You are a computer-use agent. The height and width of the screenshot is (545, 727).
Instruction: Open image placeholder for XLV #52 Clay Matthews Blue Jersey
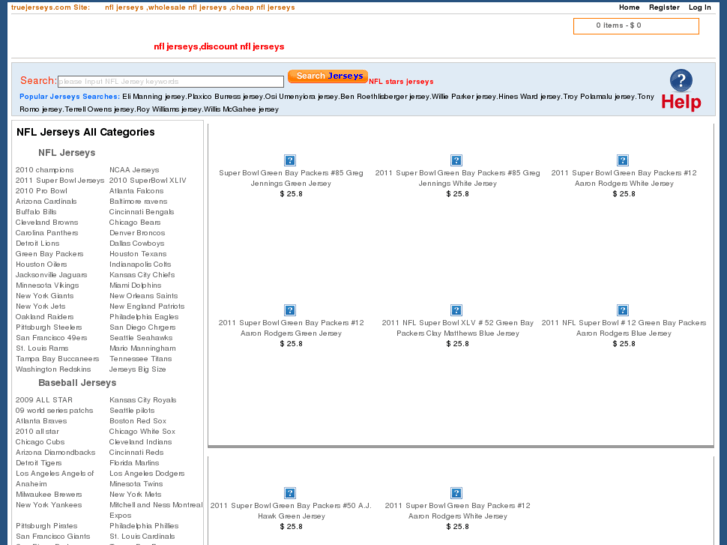point(456,310)
